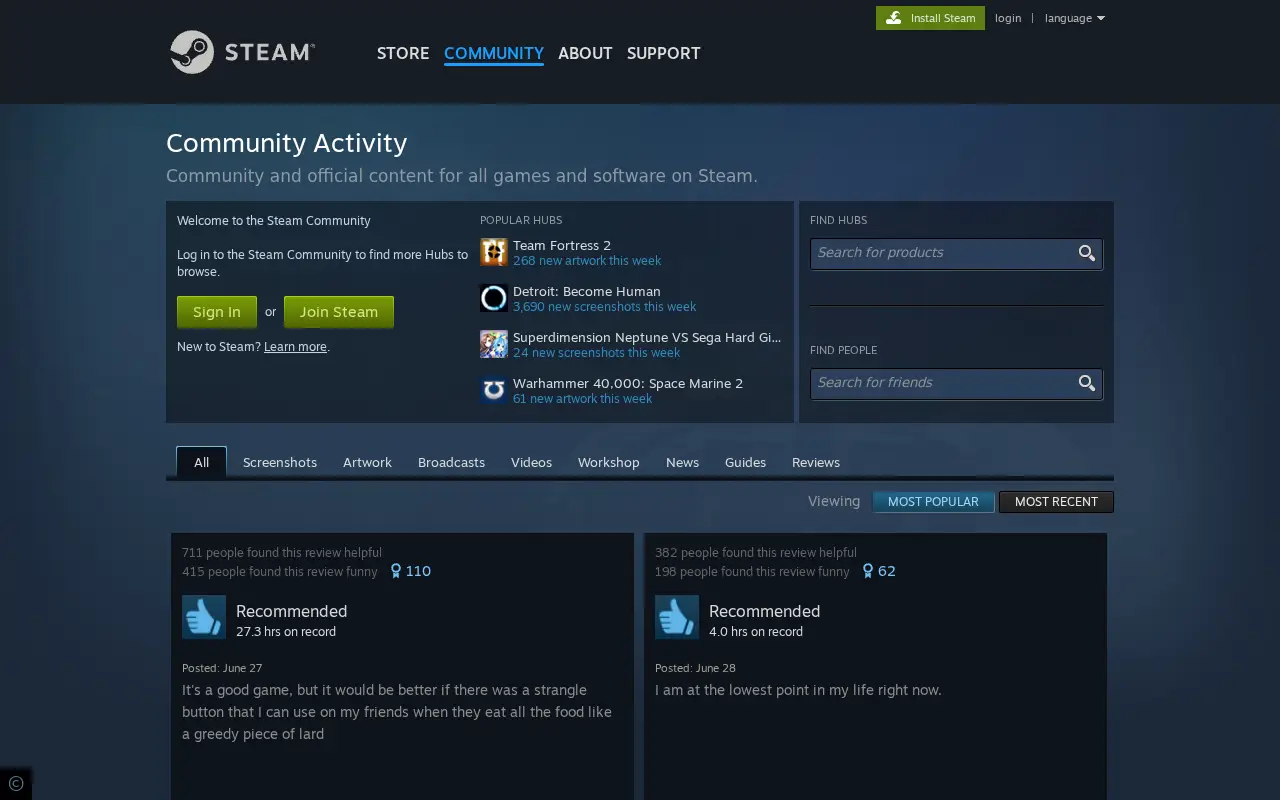Switch to the Broadcasts tab
This screenshot has width=1280, height=800.
(451, 462)
